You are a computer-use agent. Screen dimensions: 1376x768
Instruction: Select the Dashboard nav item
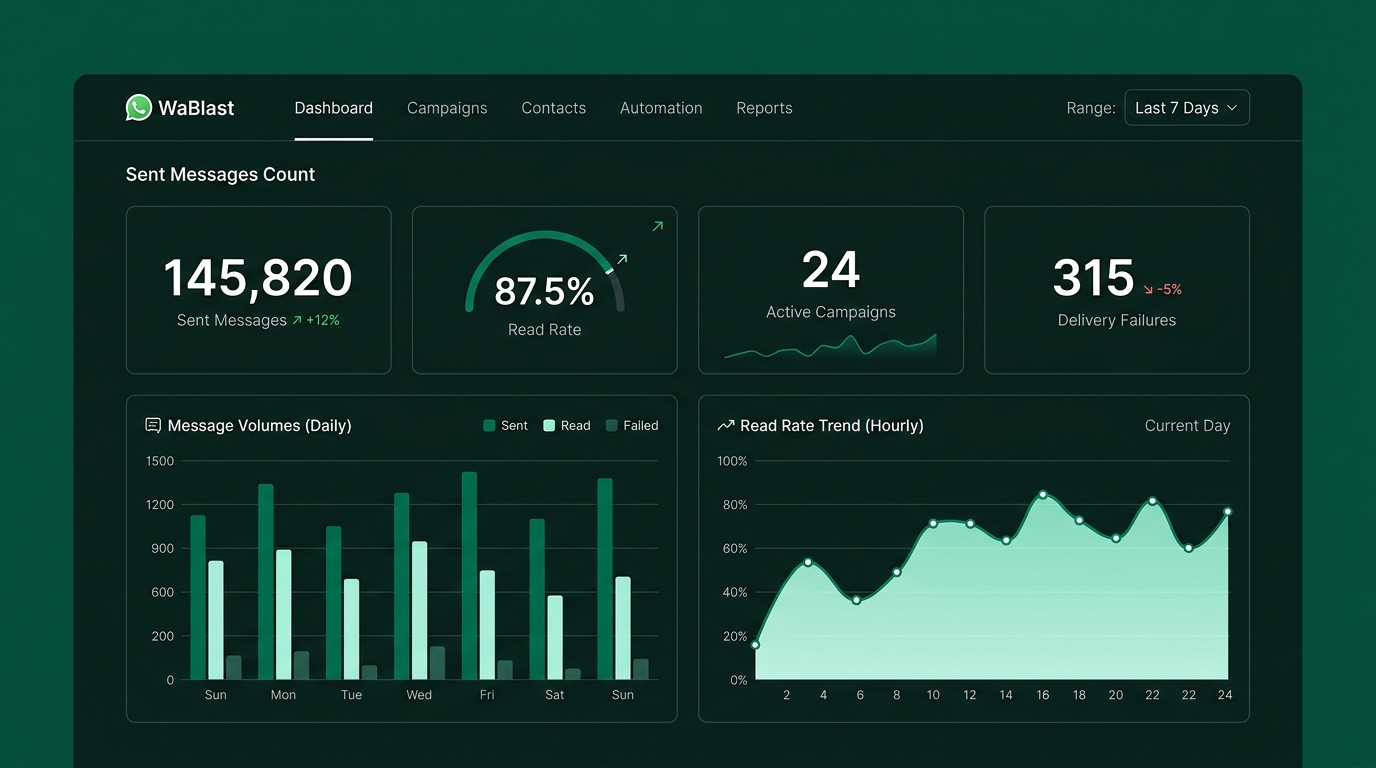tap(333, 108)
